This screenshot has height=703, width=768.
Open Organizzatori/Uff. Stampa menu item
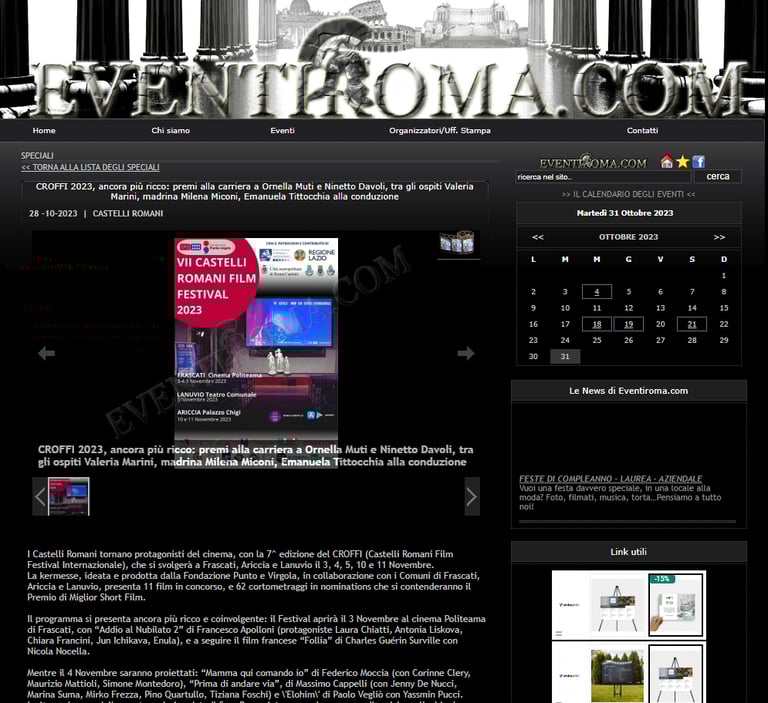pyautogui.click(x=440, y=130)
